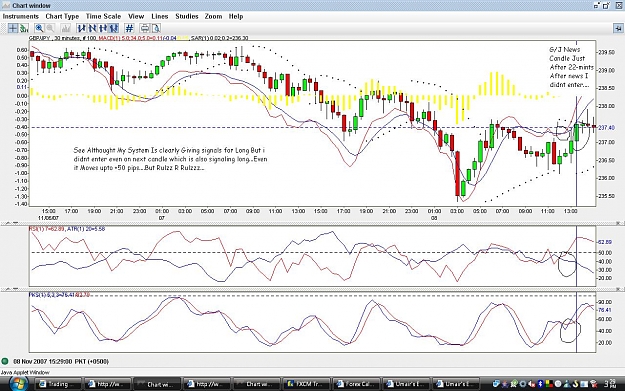Viewport: 625px width, 391px height.
Task: Toggle the chart grid with hash icon
Action: point(129,28)
